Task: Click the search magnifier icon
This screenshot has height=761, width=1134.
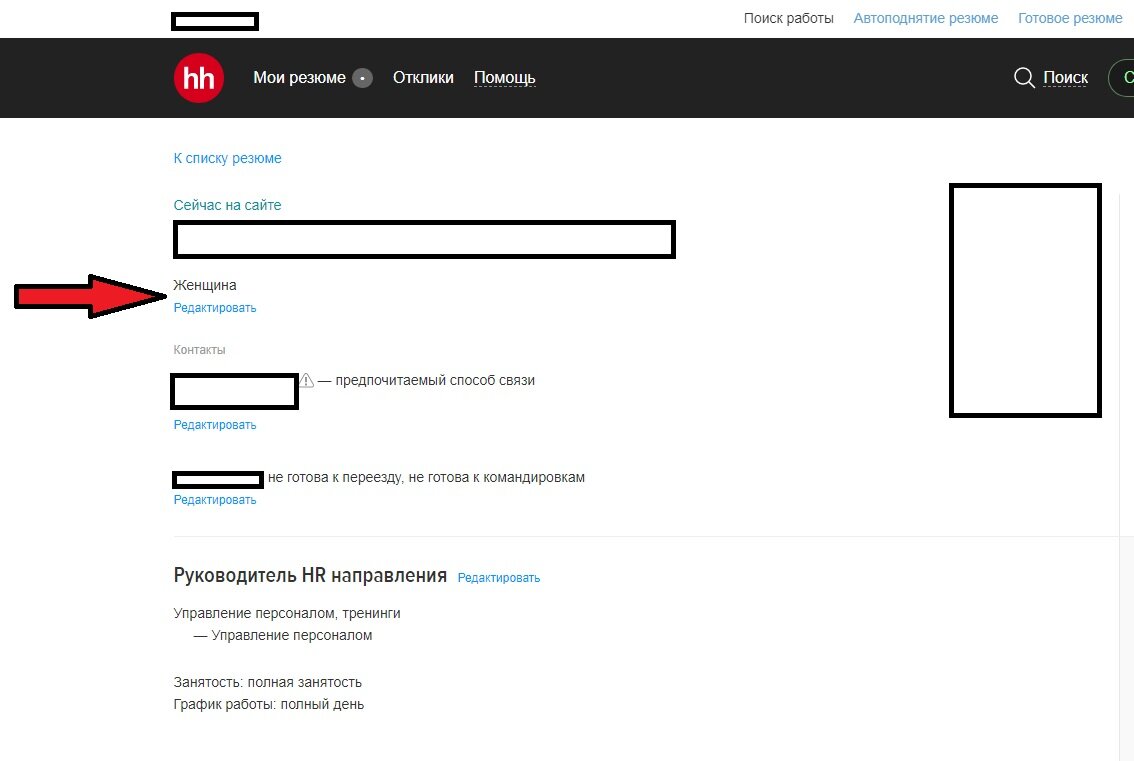Action: [x=1024, y=77]
